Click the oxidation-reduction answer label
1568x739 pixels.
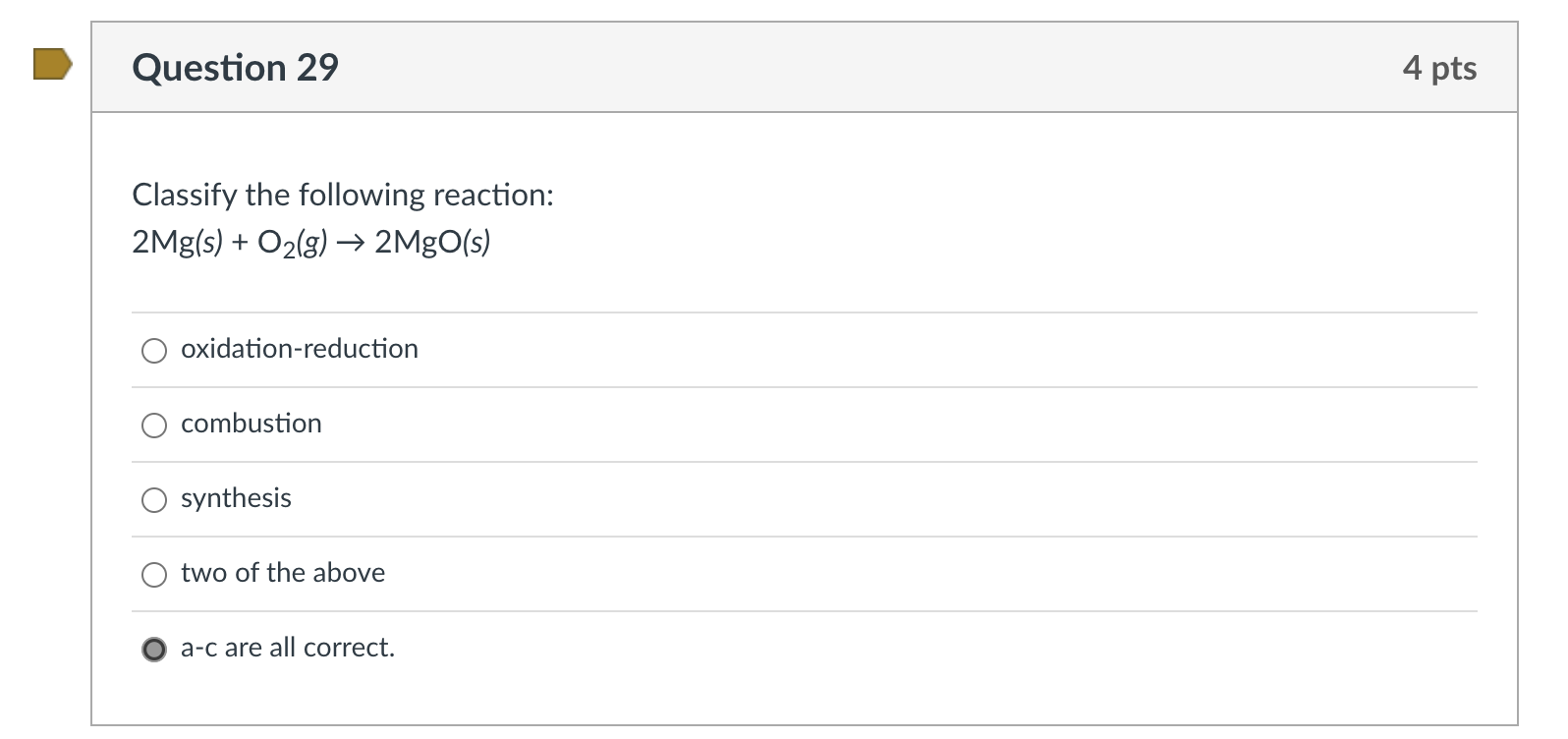pos(299,349)
